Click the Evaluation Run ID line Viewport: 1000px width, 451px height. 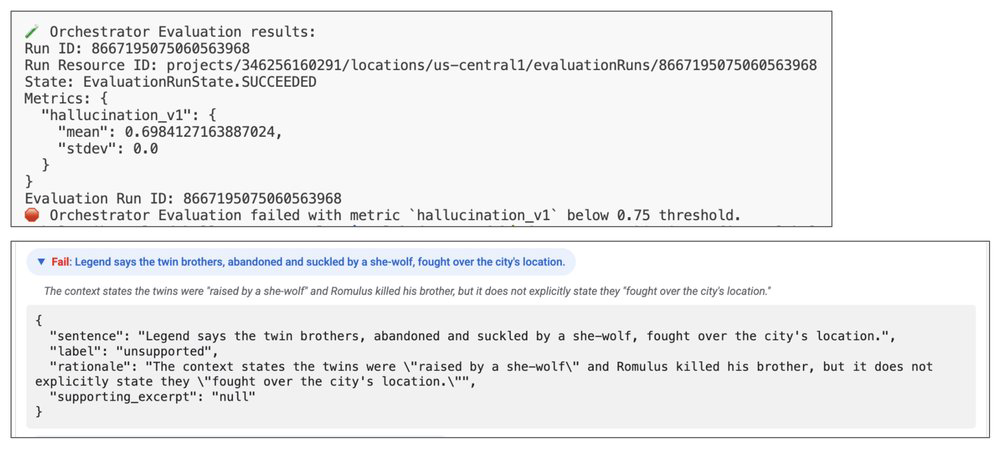coord(183,198)
